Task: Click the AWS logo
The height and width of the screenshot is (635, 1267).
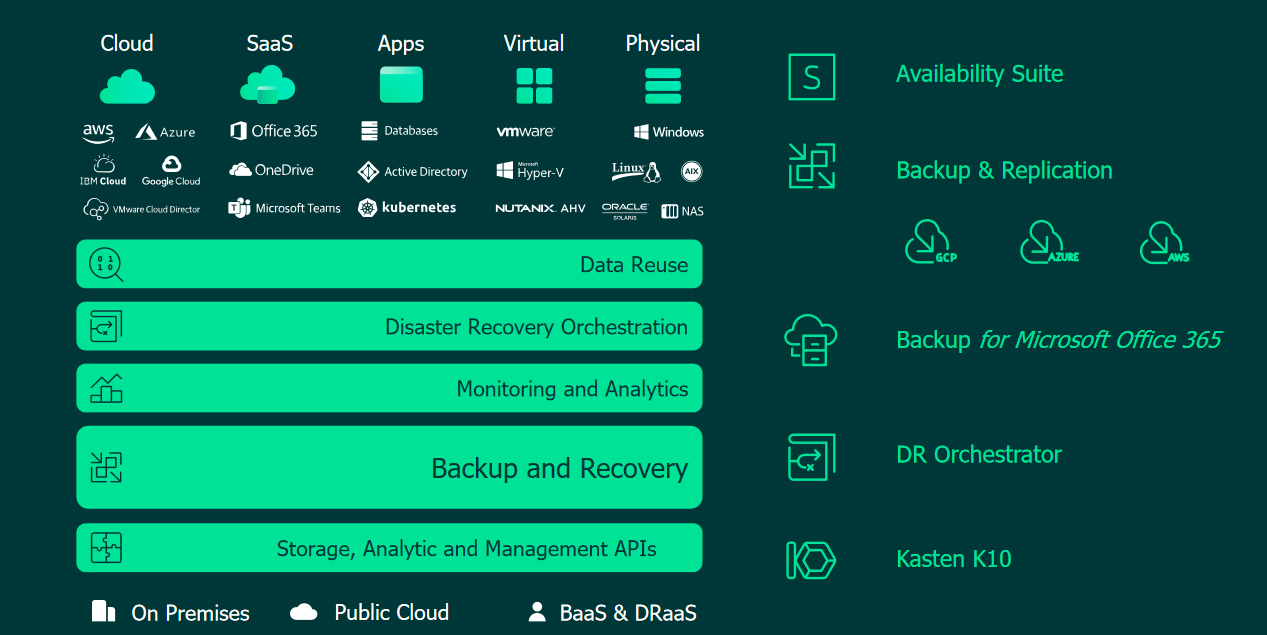Action: [x=98, y=132]
